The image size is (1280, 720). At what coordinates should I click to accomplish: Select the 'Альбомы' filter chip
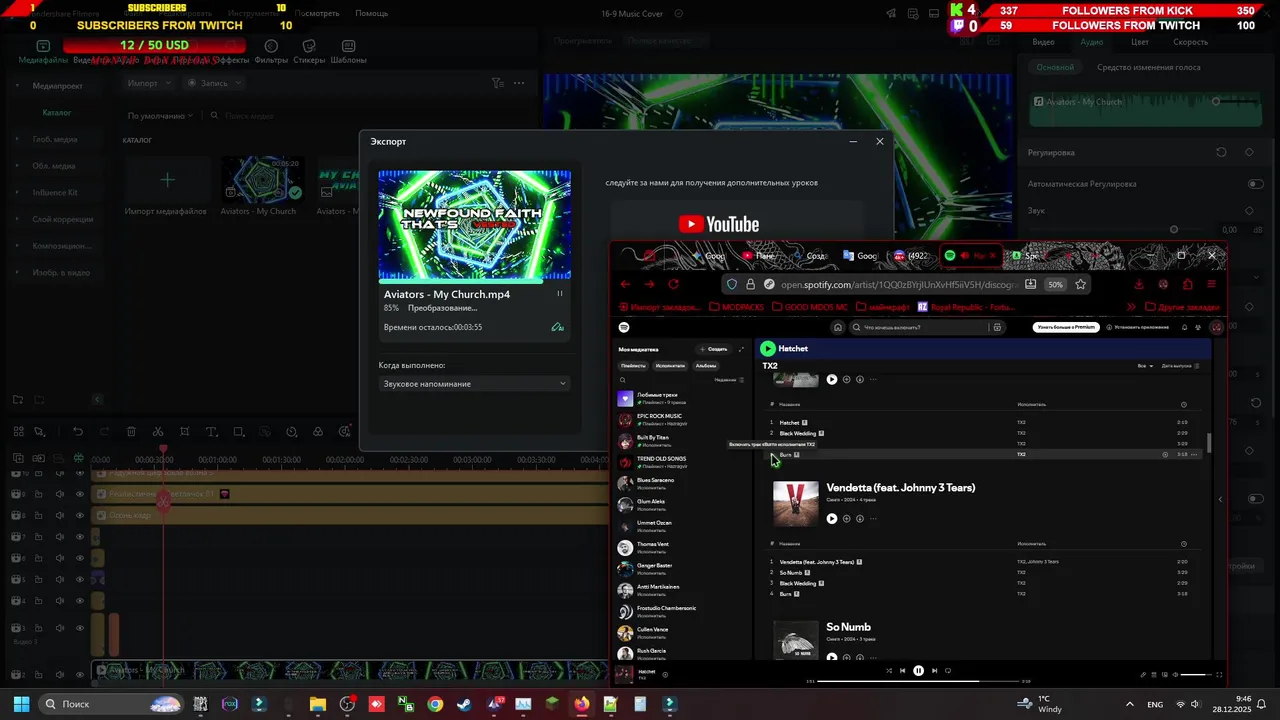pyautogui.click(x=706, y=366)
